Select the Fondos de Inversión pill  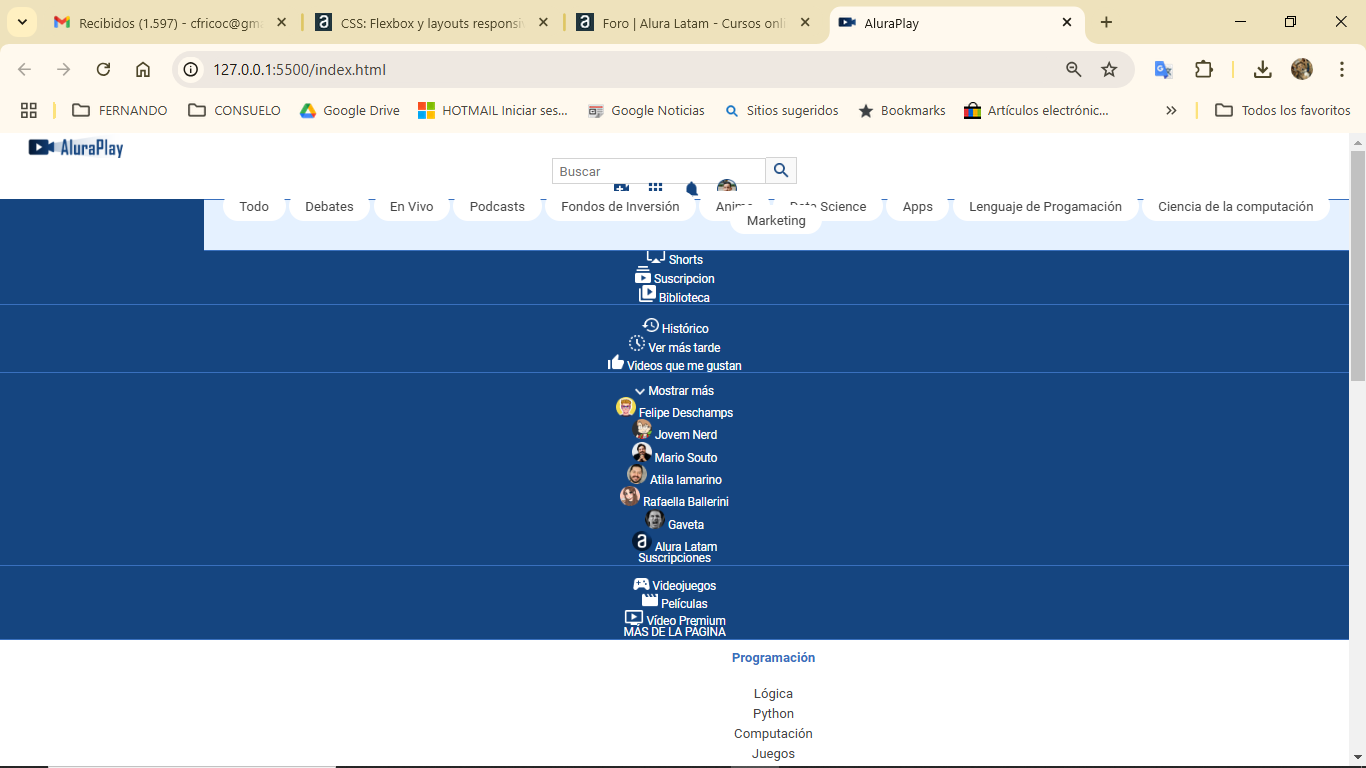pyautogui.click(x=620, y=206)
